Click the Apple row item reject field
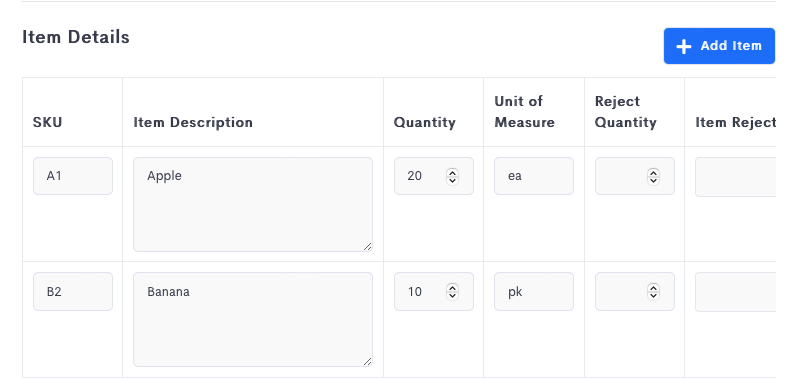The height and width of the screenshot is (380, 797). tap(735, 177)
